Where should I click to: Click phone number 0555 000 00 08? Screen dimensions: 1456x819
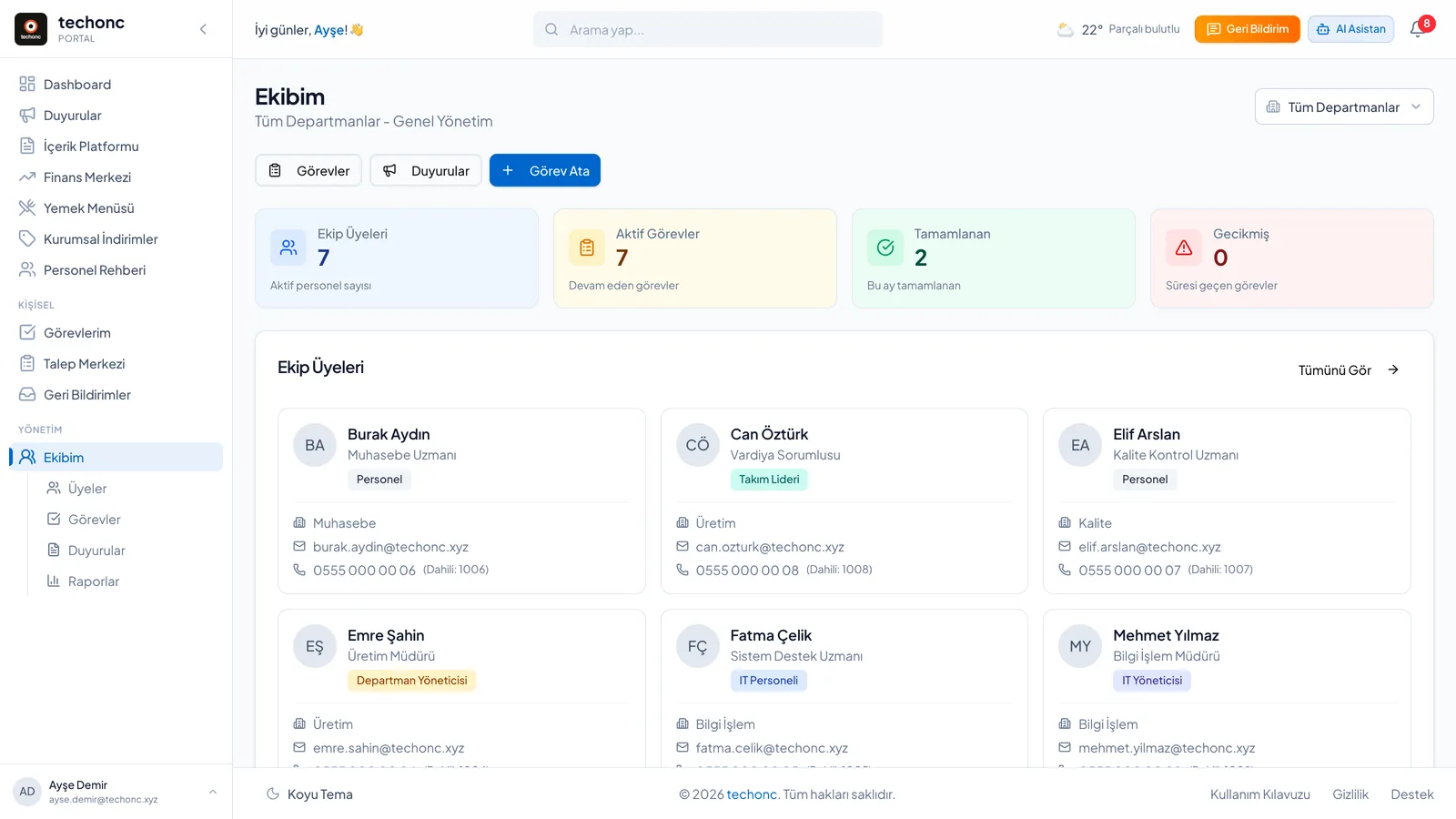tap(747, 571)
